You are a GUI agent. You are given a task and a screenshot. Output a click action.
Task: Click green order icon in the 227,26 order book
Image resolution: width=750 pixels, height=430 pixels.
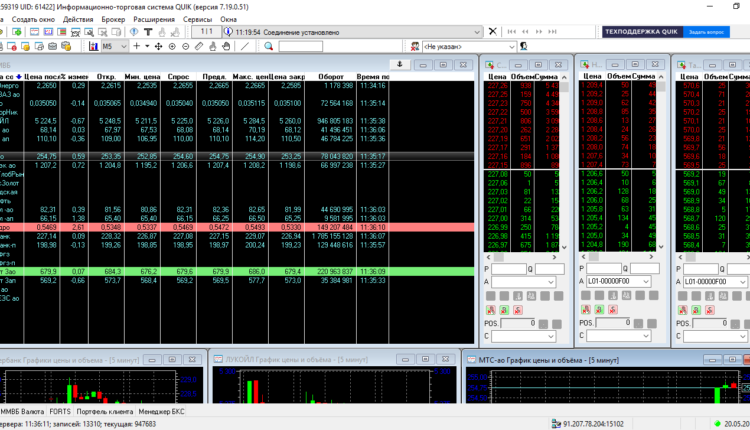[504, 310]
